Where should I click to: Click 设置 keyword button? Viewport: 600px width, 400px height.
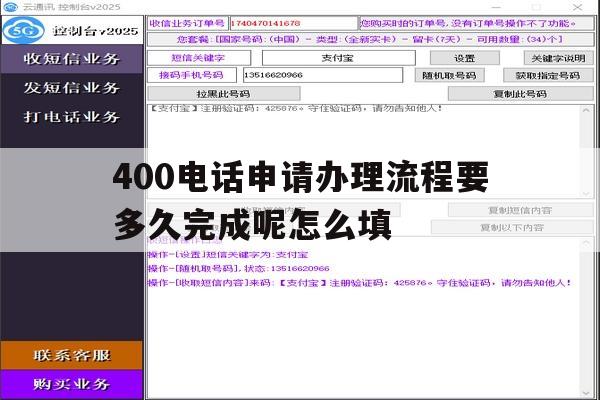(x=465, y=58)
